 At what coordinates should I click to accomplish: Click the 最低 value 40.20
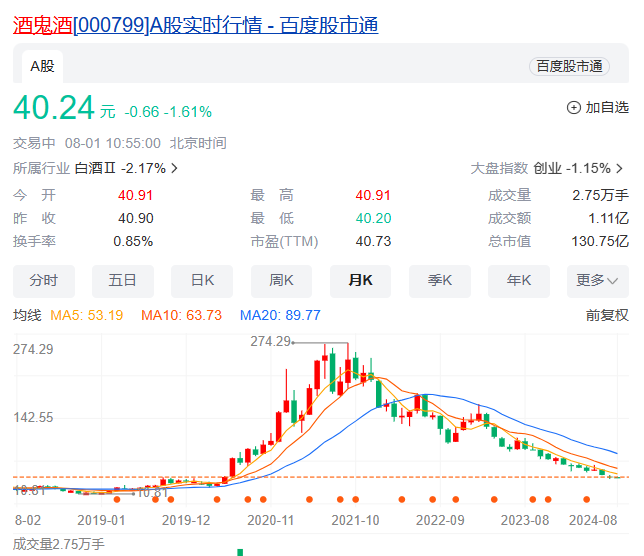click(373, 218)
